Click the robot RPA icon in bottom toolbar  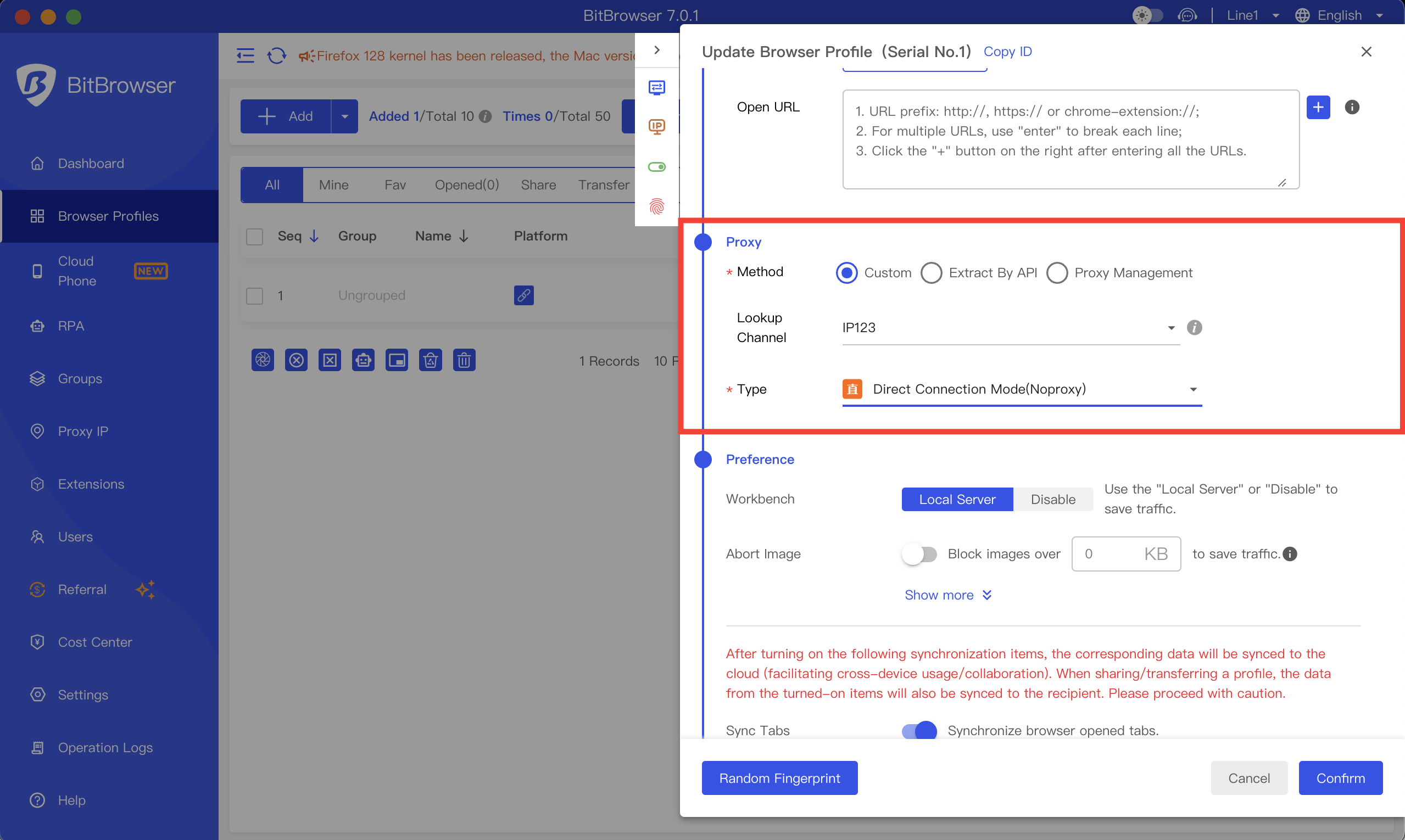click(x=363, y=360)
